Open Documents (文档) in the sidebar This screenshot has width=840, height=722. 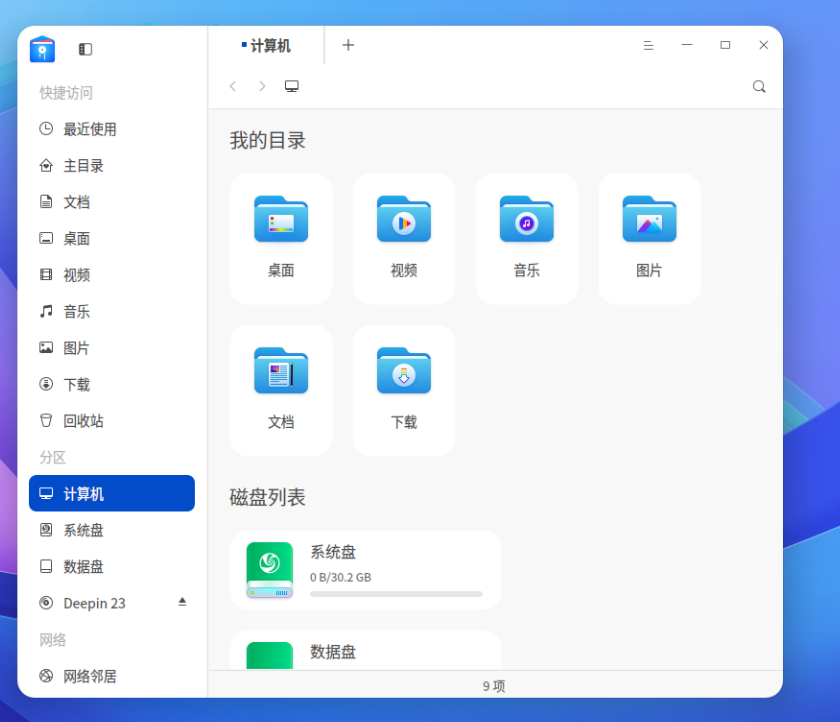[x=112, y=202]
